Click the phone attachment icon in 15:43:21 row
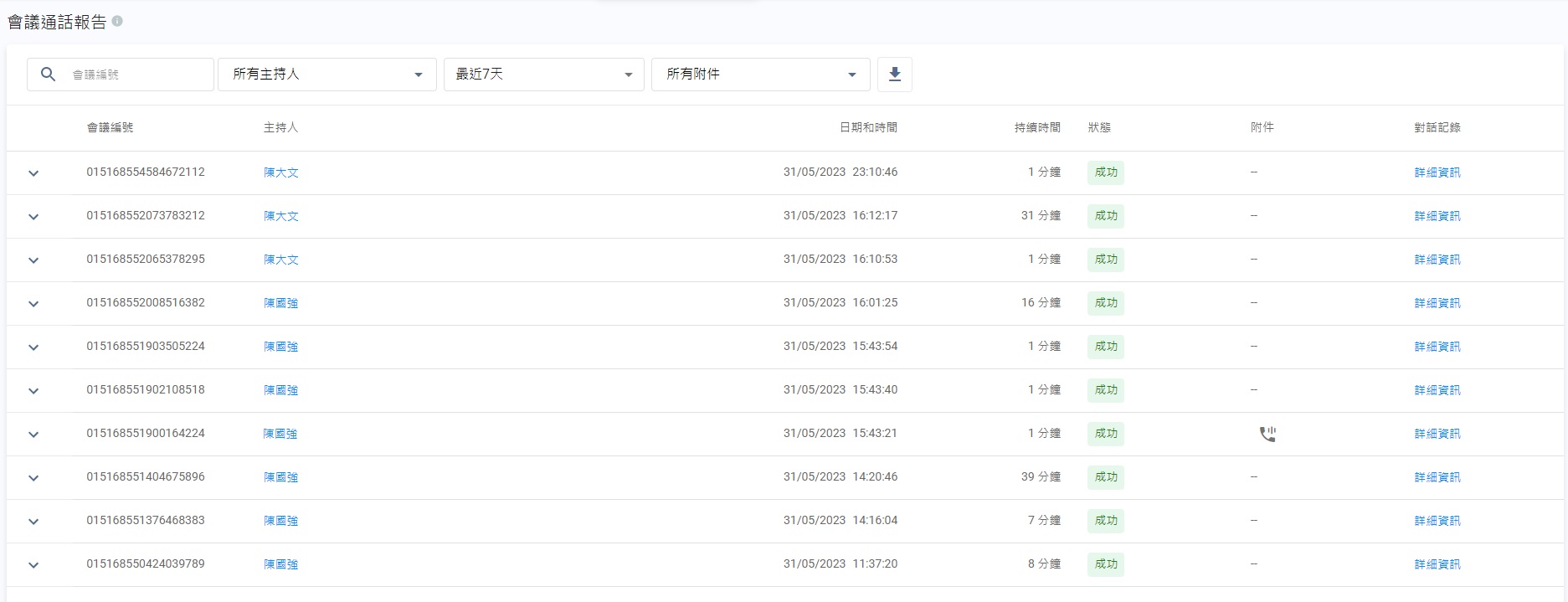The height and width of the screenshot is (602, 1568). click(x=1267, y=434)
